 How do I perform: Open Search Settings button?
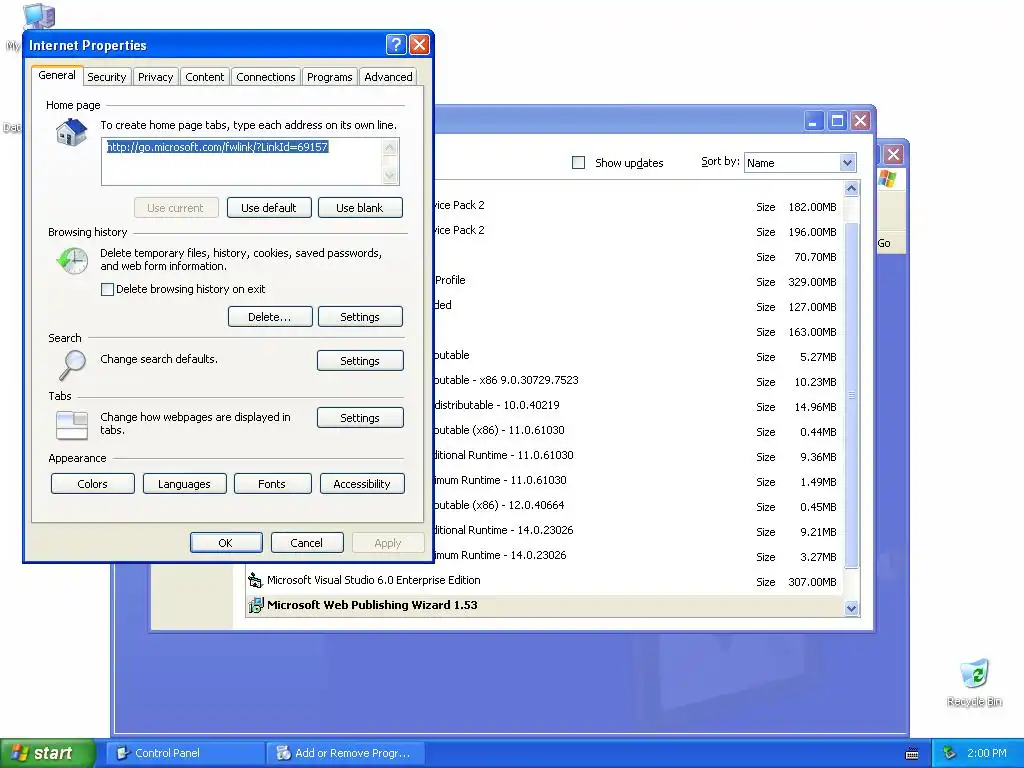[360, 360]
